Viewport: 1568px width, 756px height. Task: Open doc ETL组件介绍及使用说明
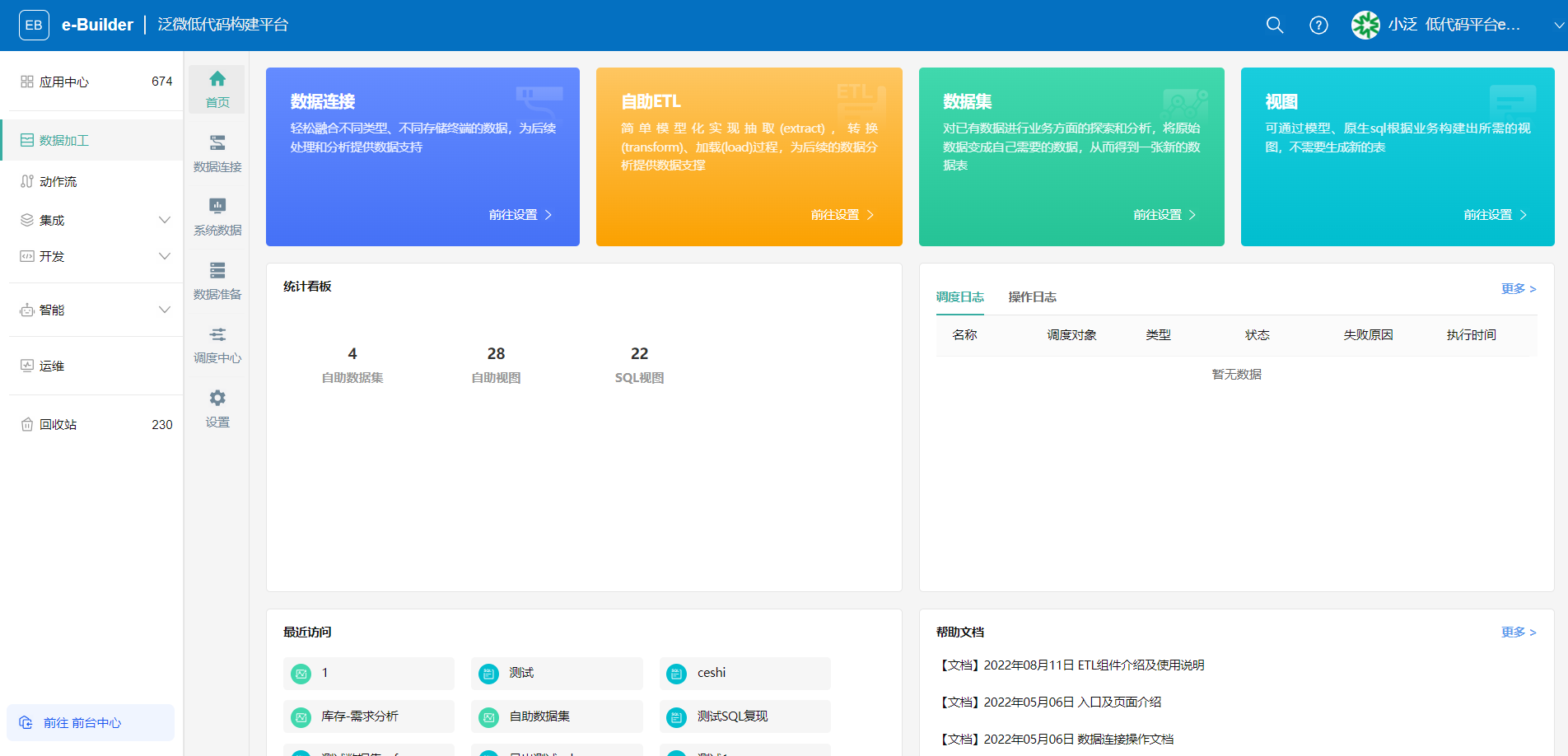1071,665
